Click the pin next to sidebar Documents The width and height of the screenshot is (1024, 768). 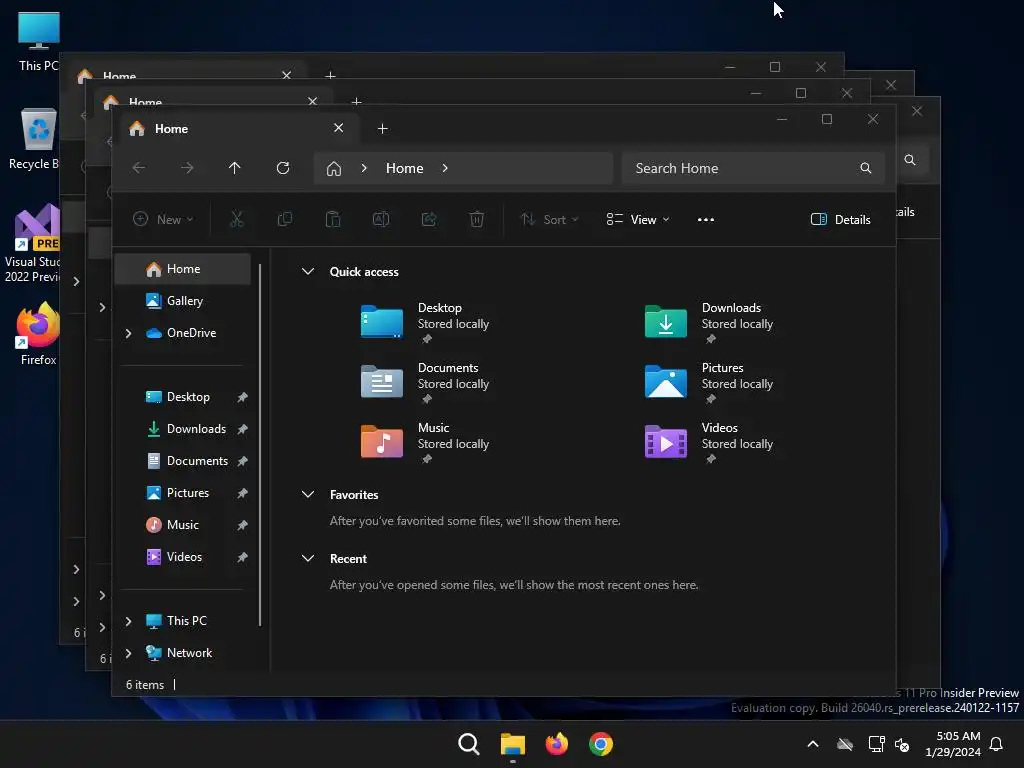(x=242, y=461)
